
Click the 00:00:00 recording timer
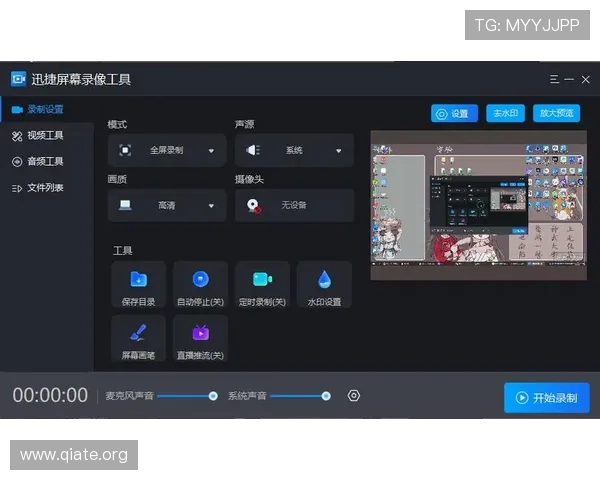50,395
